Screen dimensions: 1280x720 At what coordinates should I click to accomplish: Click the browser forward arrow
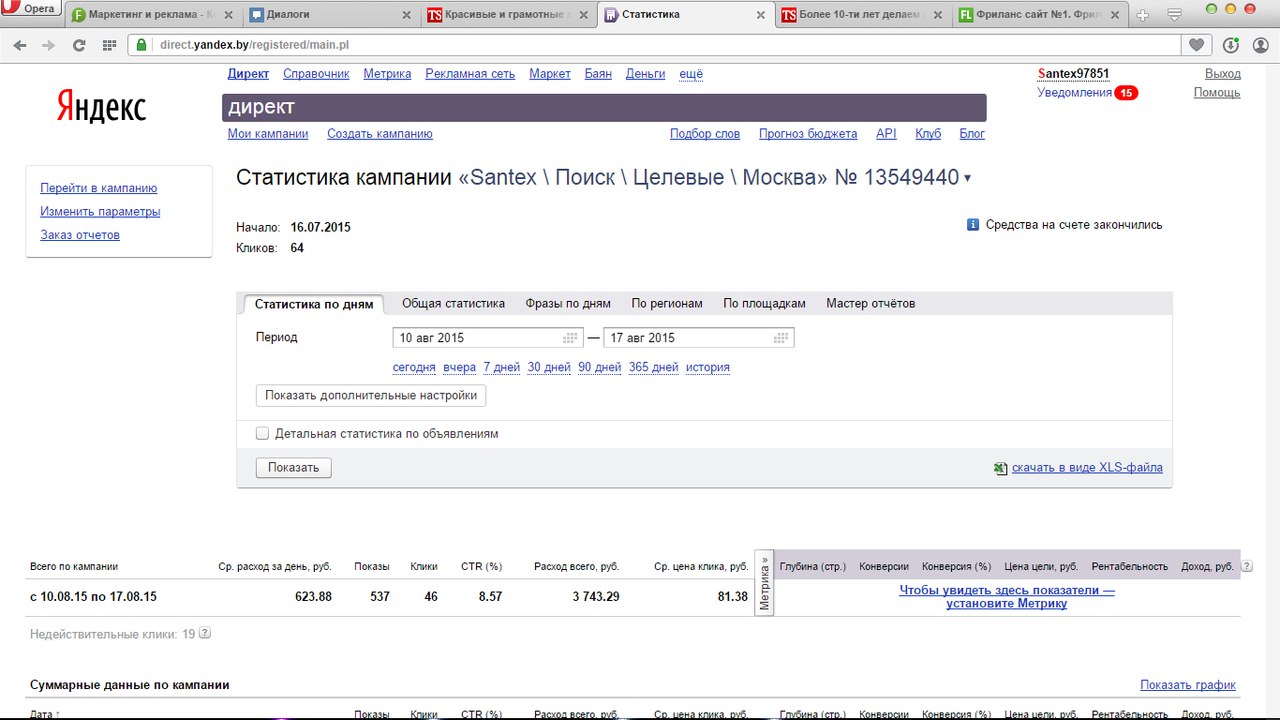pos(48,45)
